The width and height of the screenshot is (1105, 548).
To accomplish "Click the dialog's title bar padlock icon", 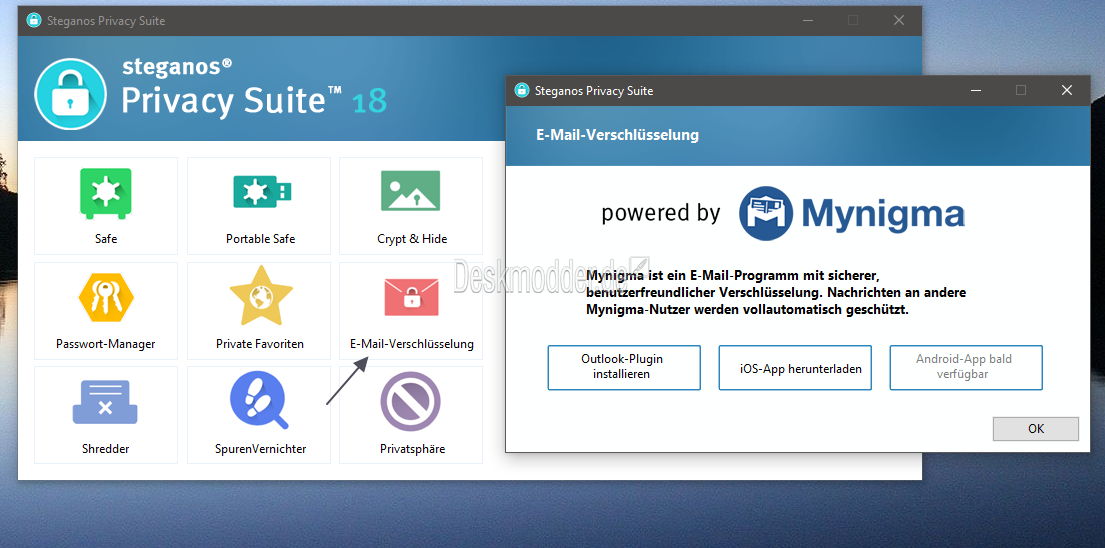I will pyautogui.click(x=521, y=90).
